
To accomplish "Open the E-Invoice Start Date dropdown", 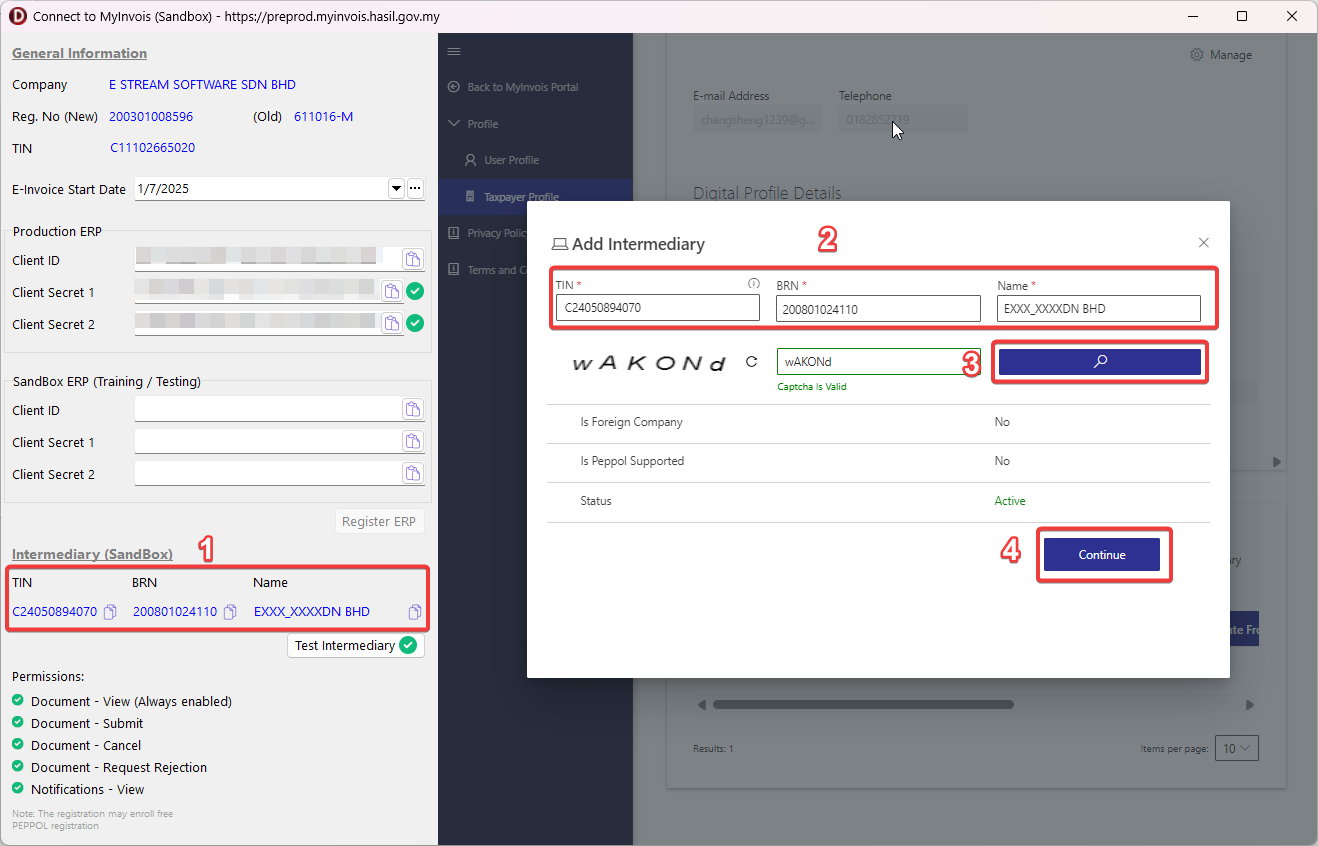I will point(396,189).
